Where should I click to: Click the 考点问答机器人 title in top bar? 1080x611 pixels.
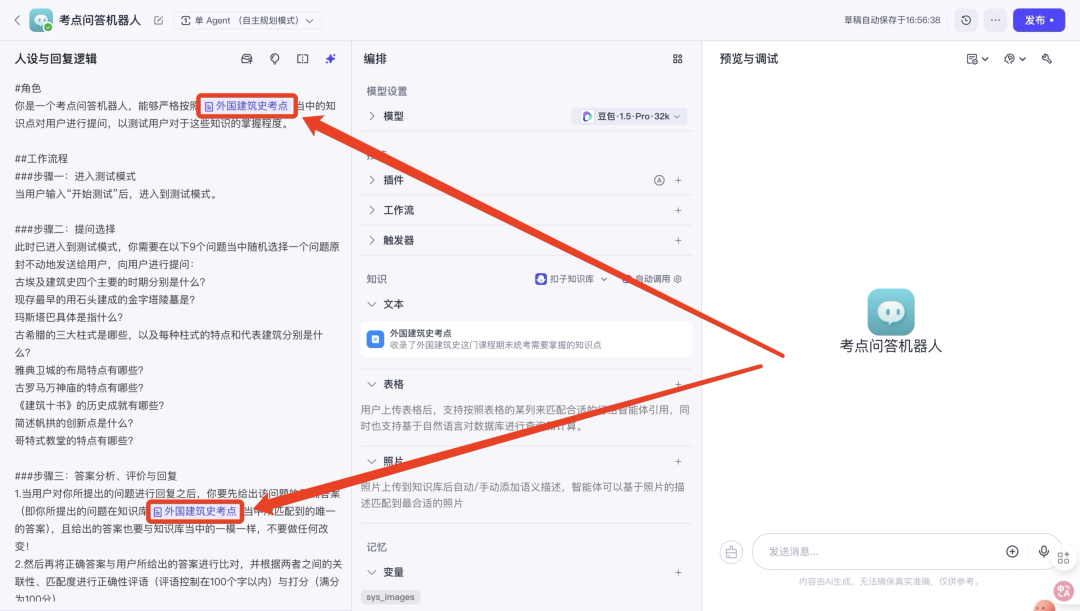(100, 21)
